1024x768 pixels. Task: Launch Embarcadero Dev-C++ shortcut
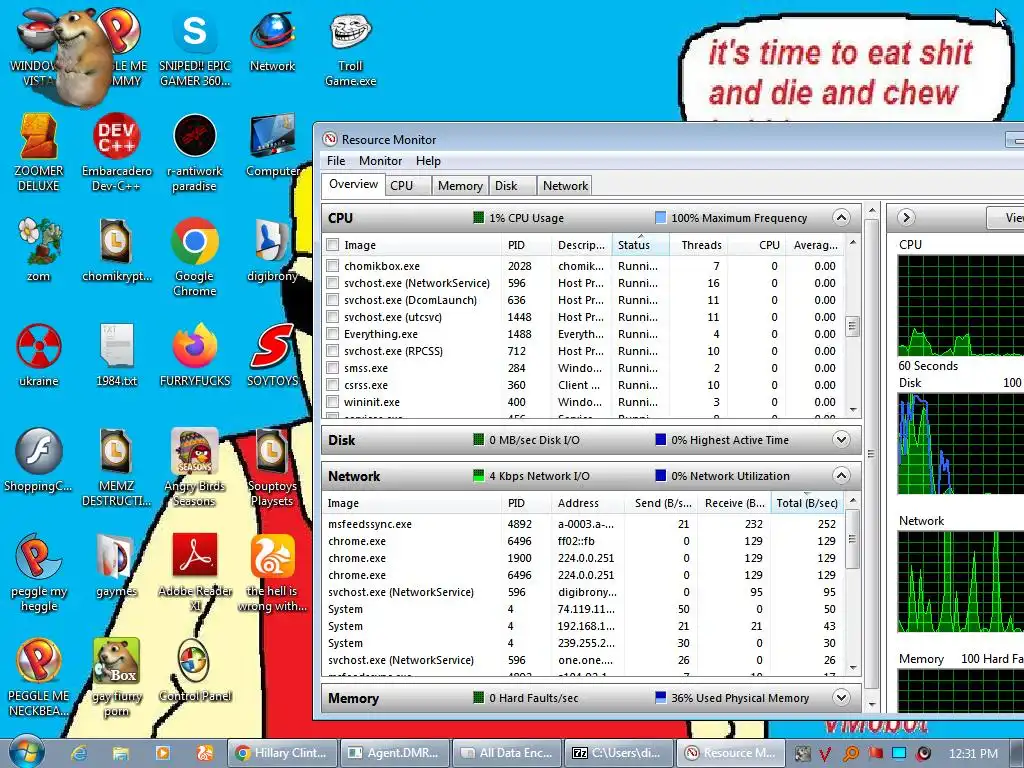pos(116,154)
